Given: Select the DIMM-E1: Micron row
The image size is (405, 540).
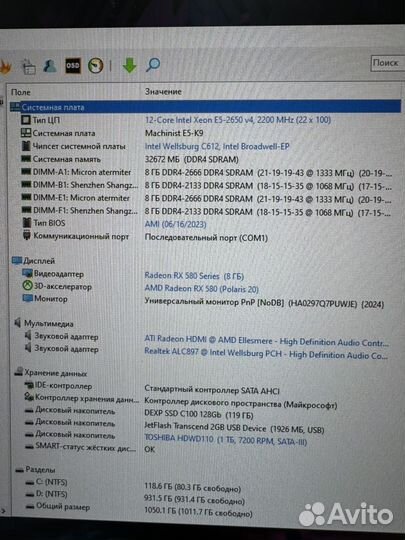Looking at the screenshot, I should pyautogui.click(x=75, y=198).
